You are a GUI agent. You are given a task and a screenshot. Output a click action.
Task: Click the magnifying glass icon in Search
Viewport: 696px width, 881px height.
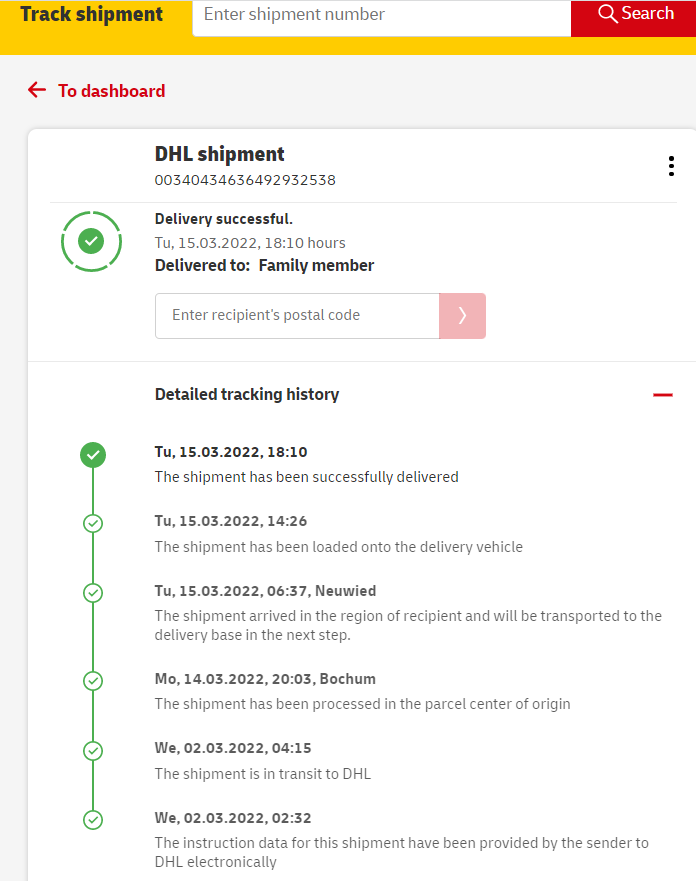point(607,14)
